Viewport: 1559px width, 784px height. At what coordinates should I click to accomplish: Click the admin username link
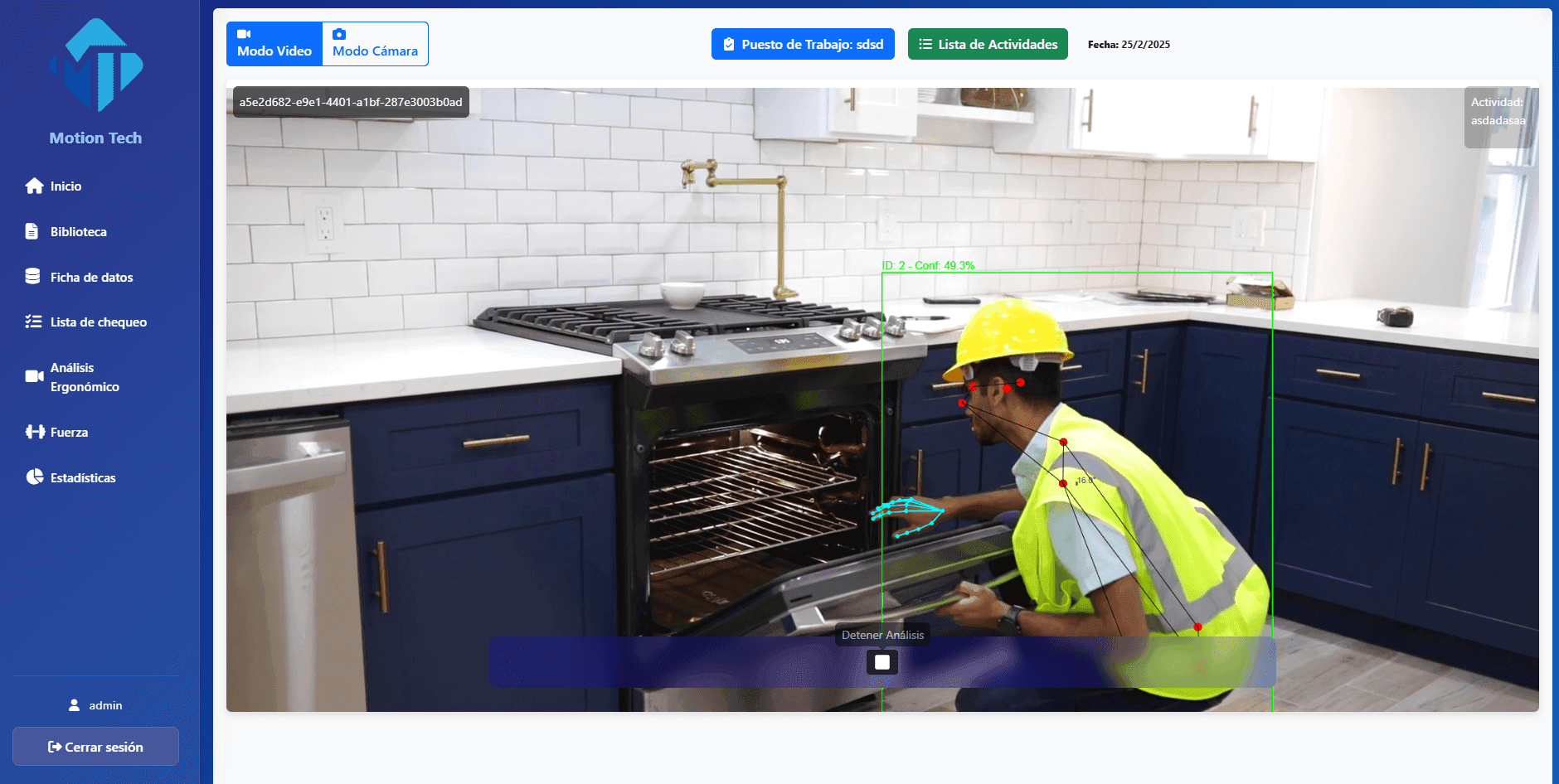click(x=105, y=705)
